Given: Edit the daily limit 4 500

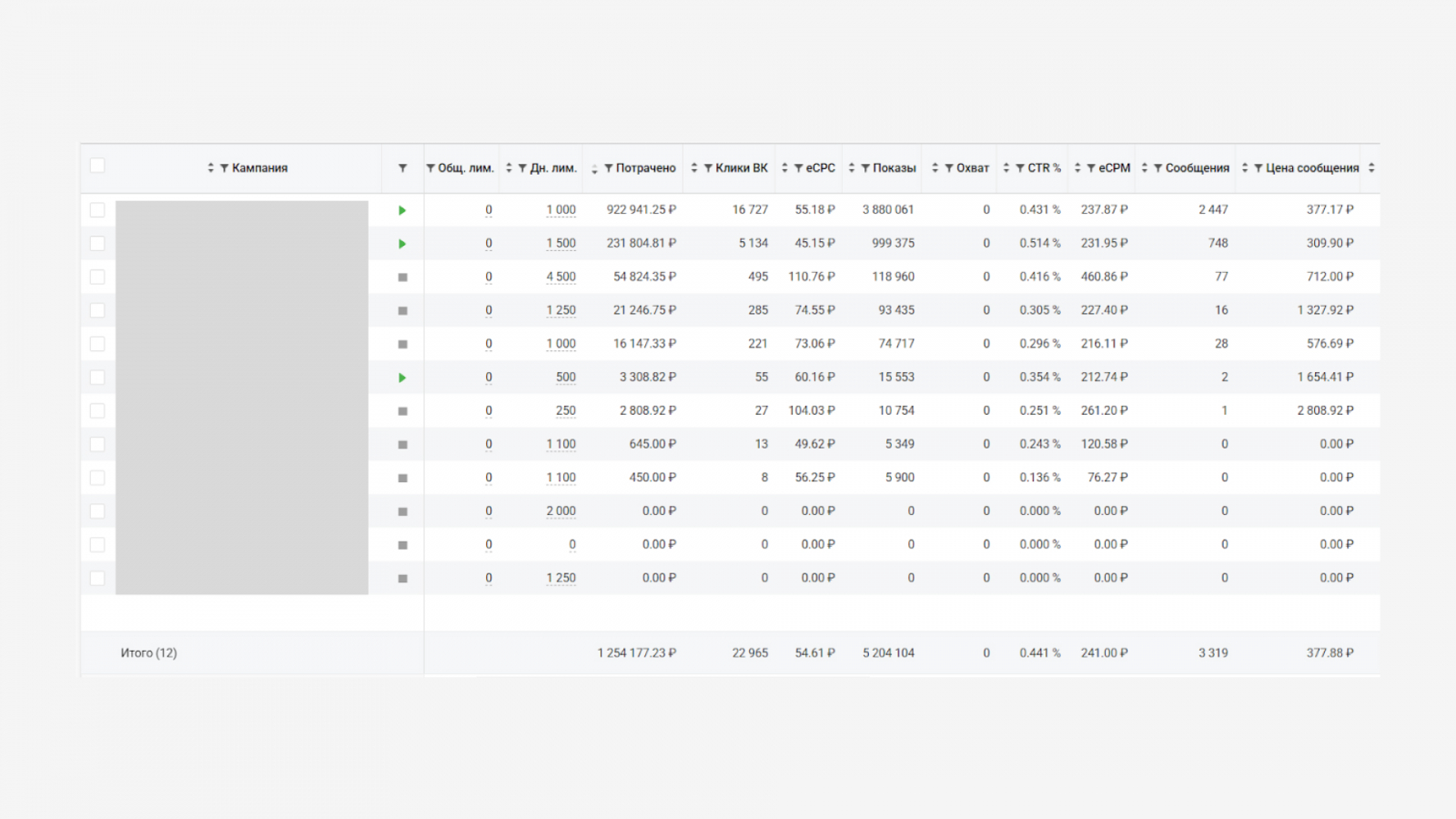Looking at the screenshot, I should pos(561,277).
